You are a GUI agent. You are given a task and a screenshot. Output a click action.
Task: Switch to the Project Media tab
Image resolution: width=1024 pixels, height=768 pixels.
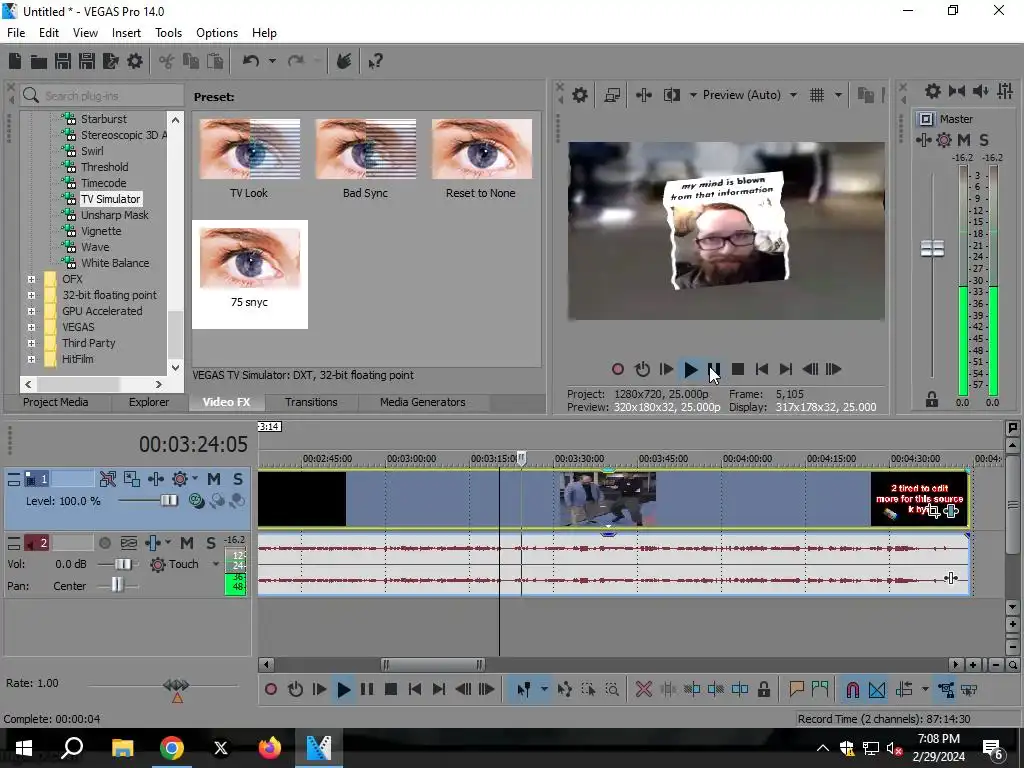(x=56, y=402)
